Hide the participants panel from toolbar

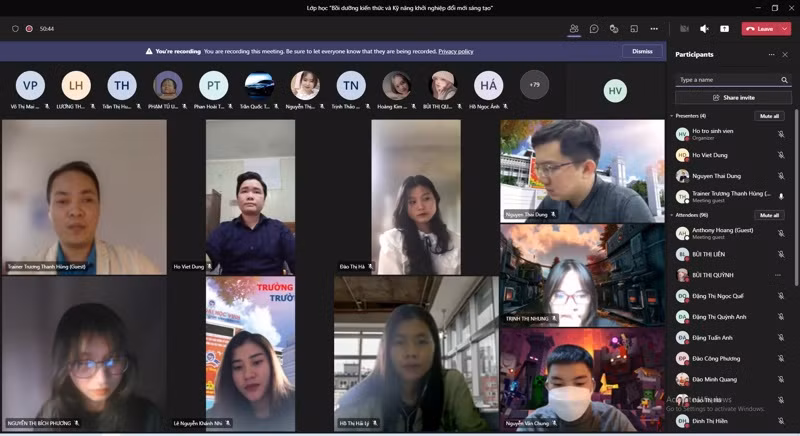pos(574,28)
